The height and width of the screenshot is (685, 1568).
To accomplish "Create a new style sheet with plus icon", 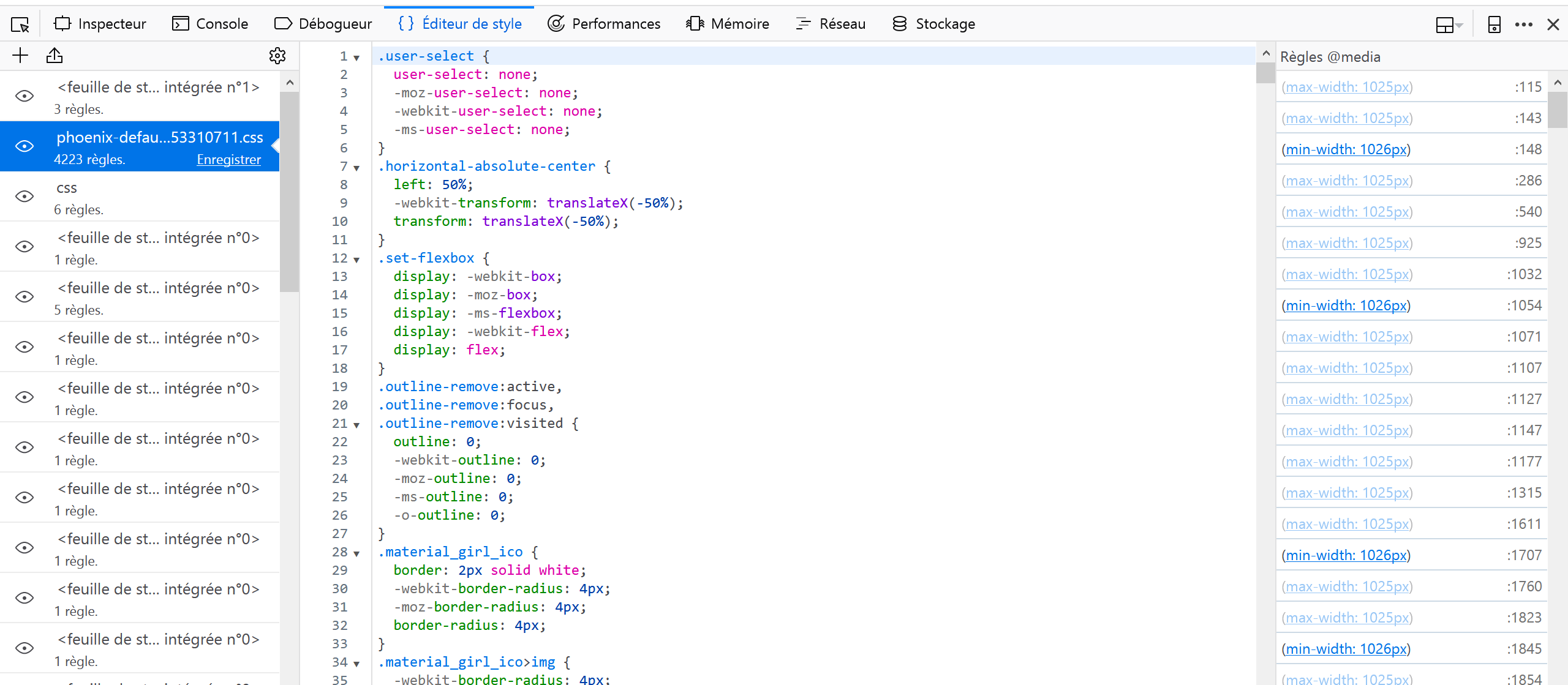I will pos(20,56).
